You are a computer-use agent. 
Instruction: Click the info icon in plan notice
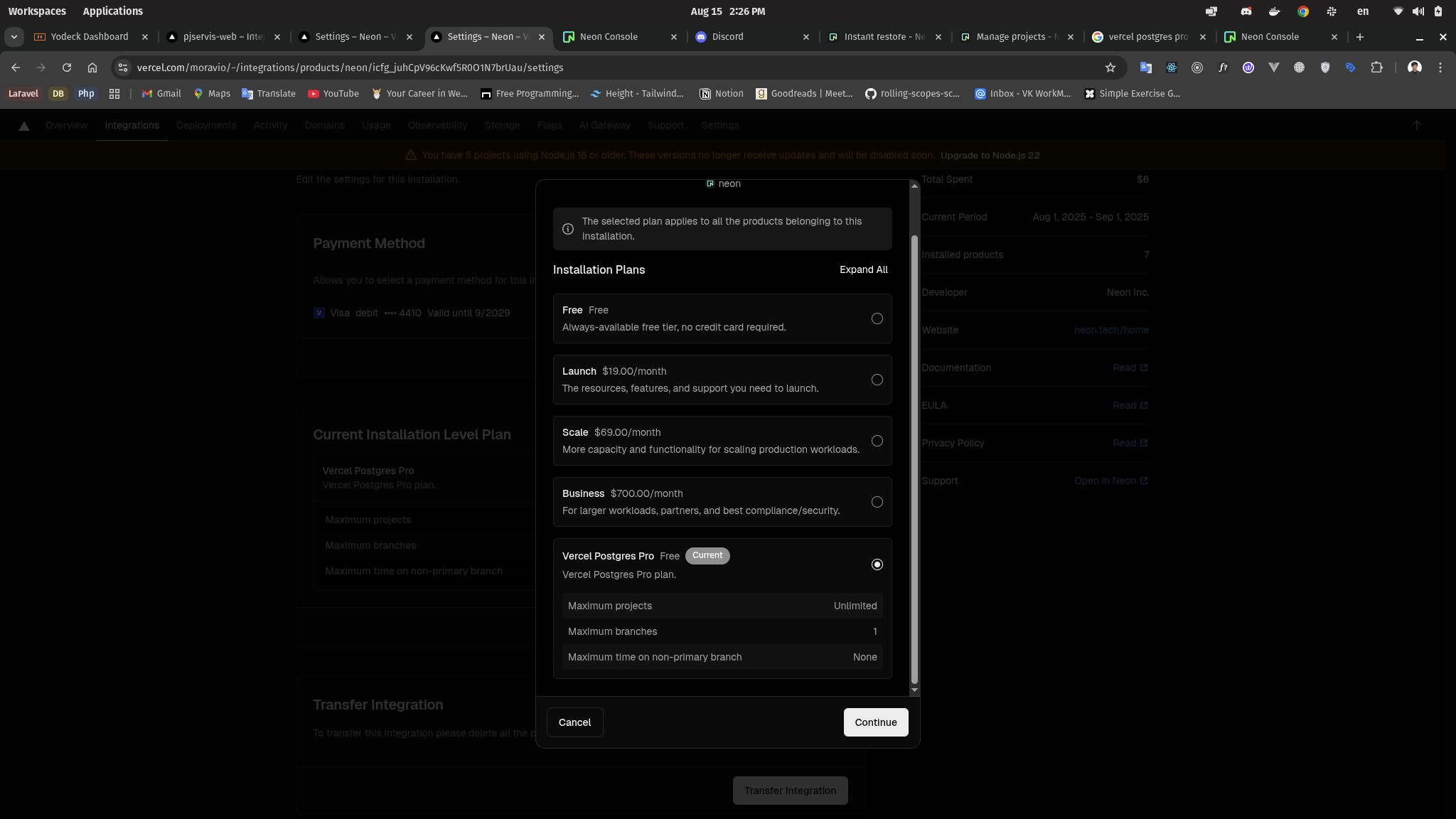point(567,229)
